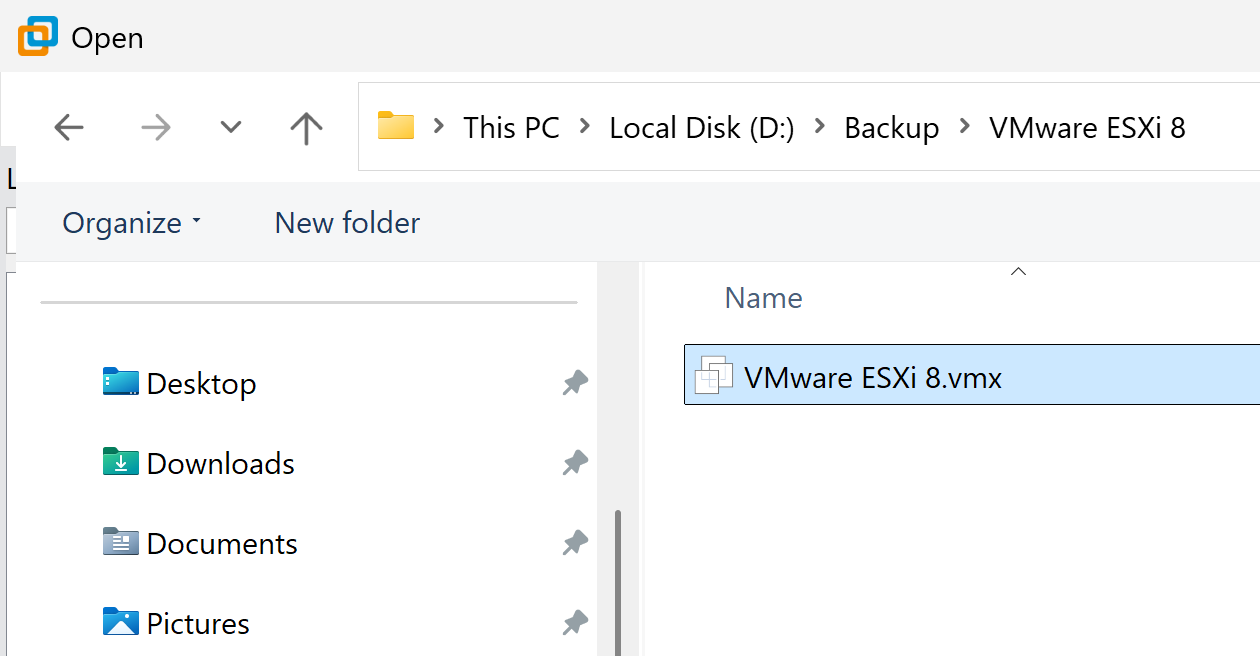Expand the chevron between Backup and VMware ESXi 8

(x=964, y=127)
